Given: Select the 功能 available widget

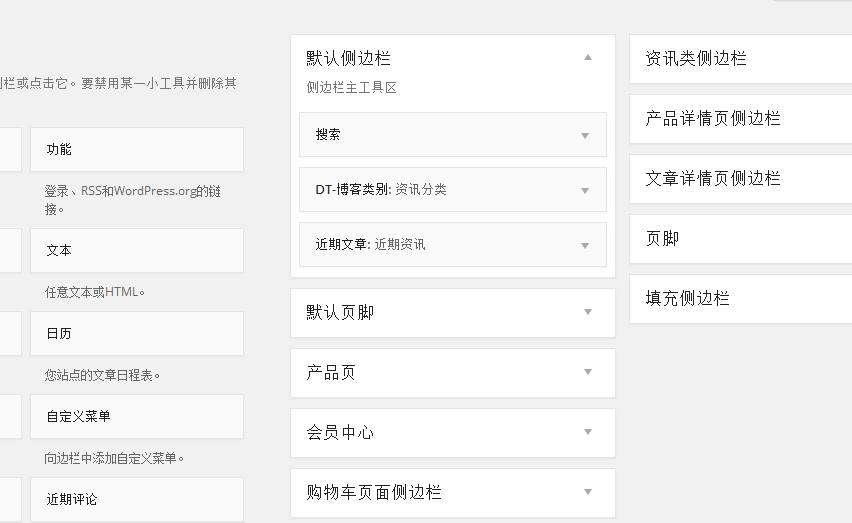Looking at the screenshot, I should [136, 150].
